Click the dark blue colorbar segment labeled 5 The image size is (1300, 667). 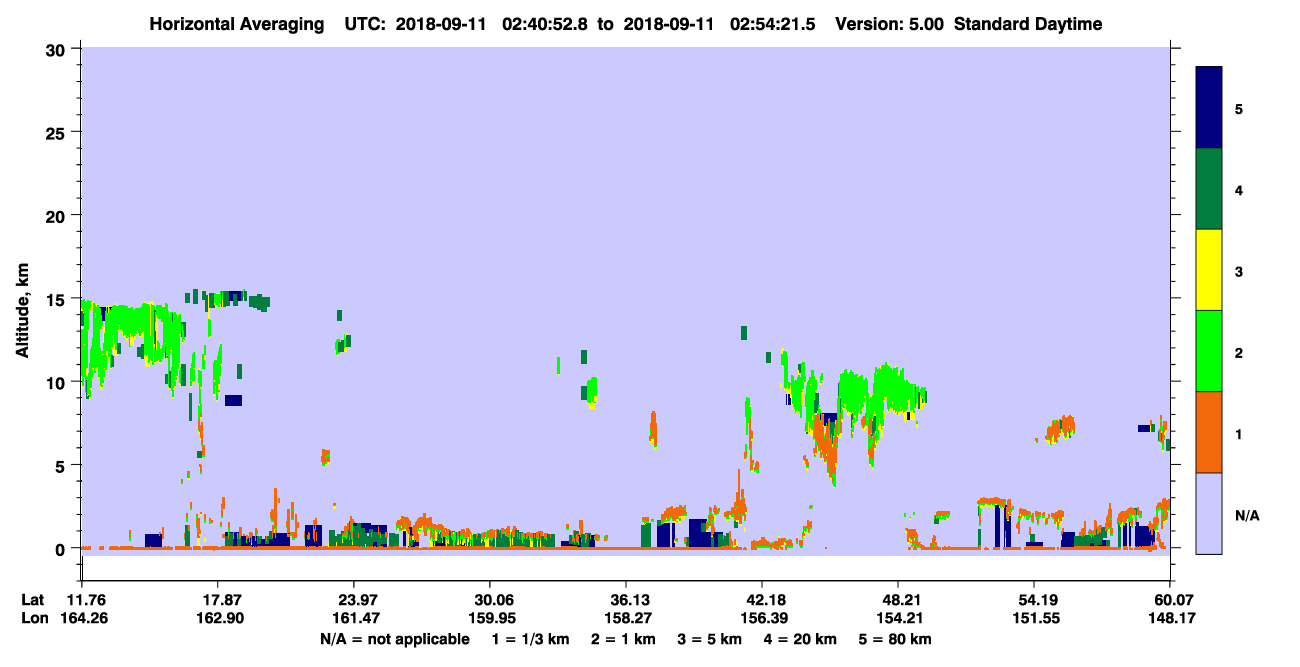(1209, 108)
